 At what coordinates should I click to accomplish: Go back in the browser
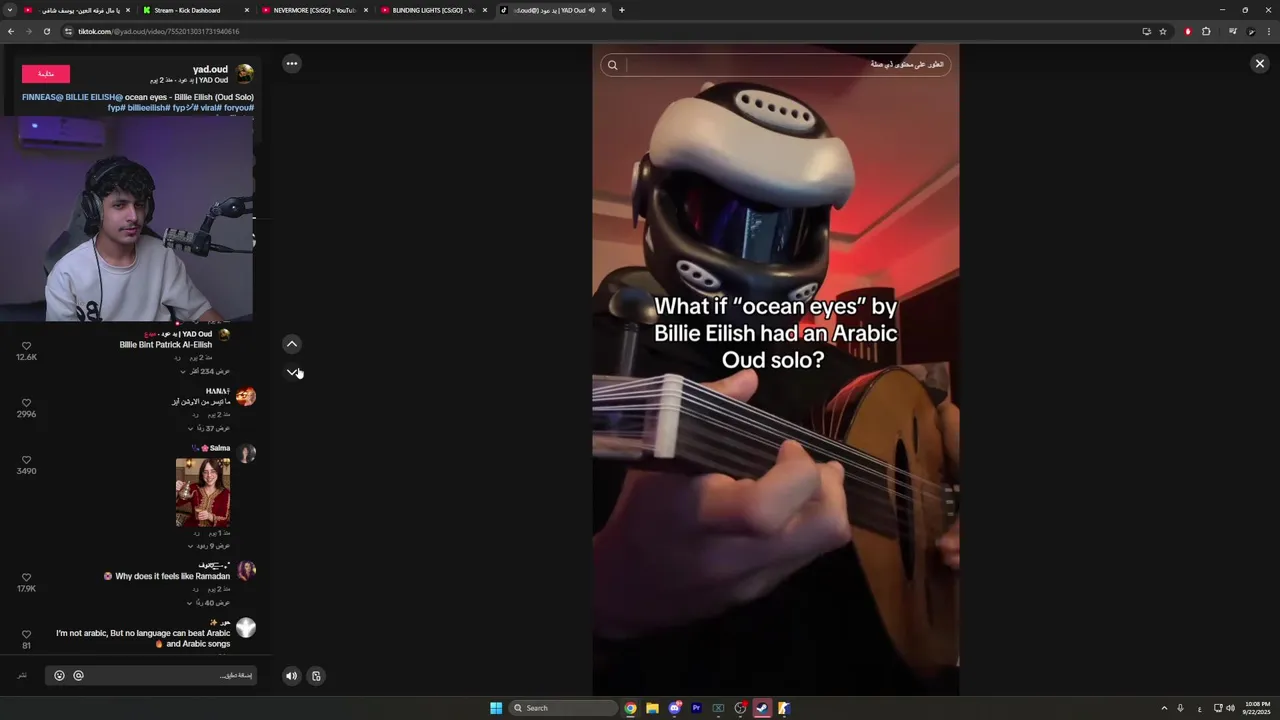[x=11, y=31]
